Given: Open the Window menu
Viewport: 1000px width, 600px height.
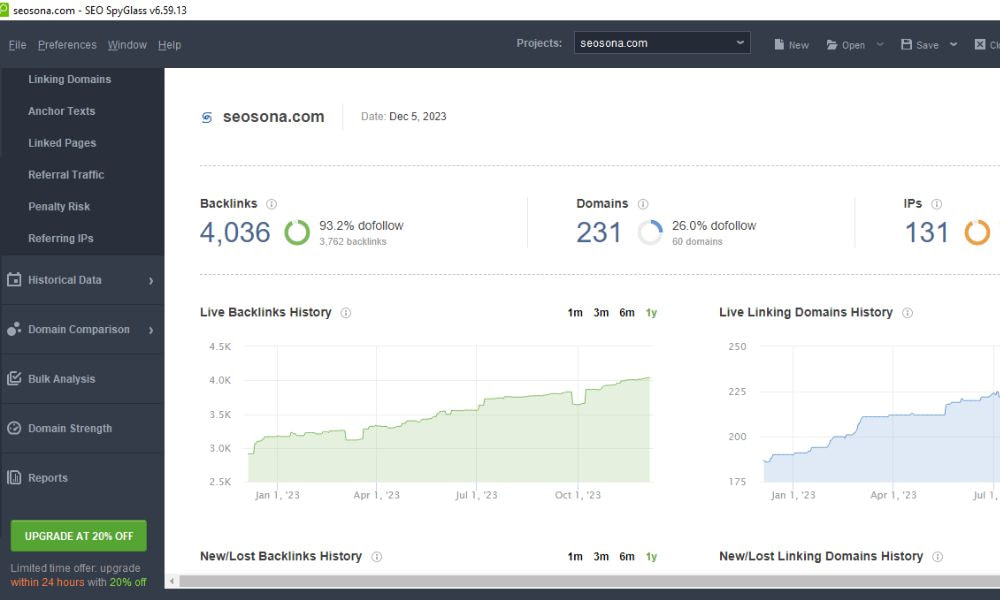Looking at the screenshot, I should tap(127, 45).
